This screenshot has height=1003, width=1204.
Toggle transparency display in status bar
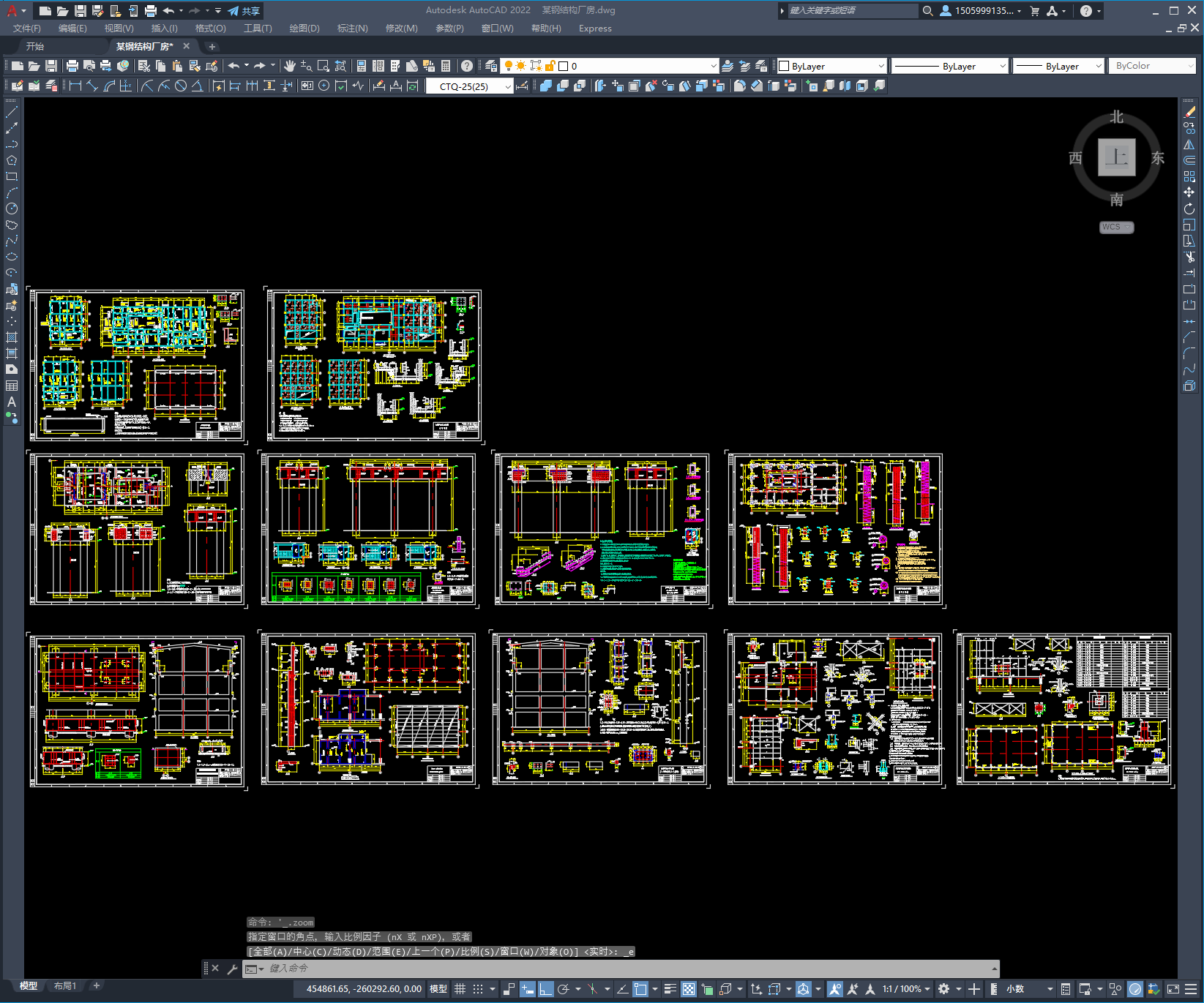pyautogui.click(x=689, y=989)
